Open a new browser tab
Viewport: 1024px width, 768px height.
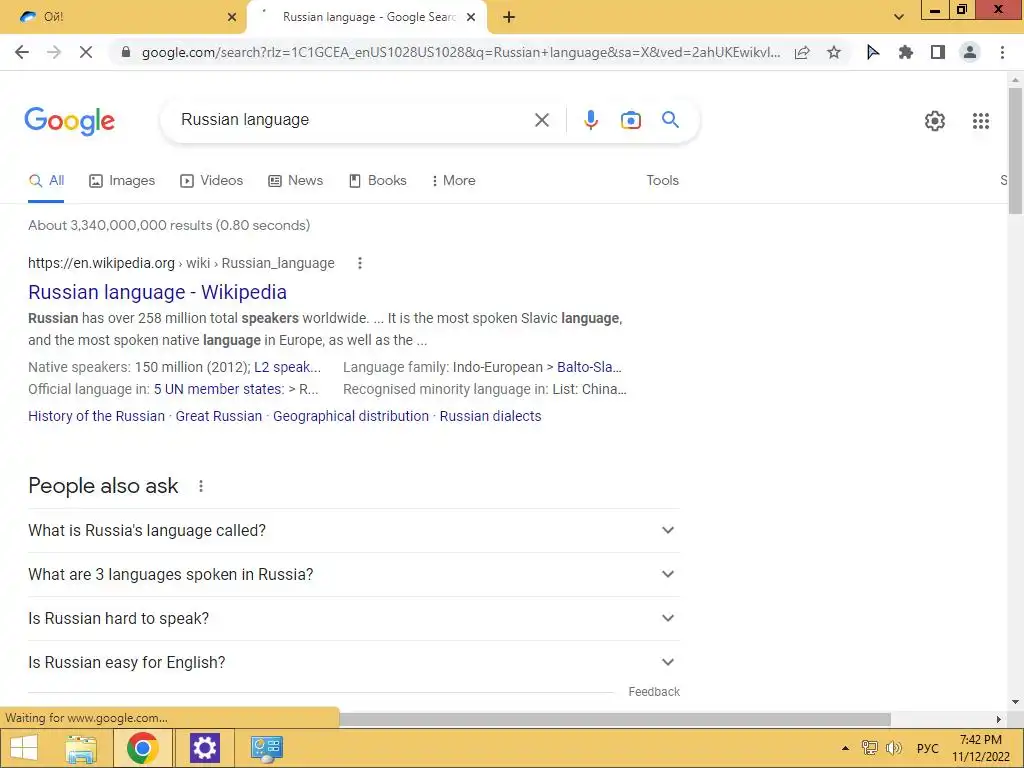coord(509,18)
